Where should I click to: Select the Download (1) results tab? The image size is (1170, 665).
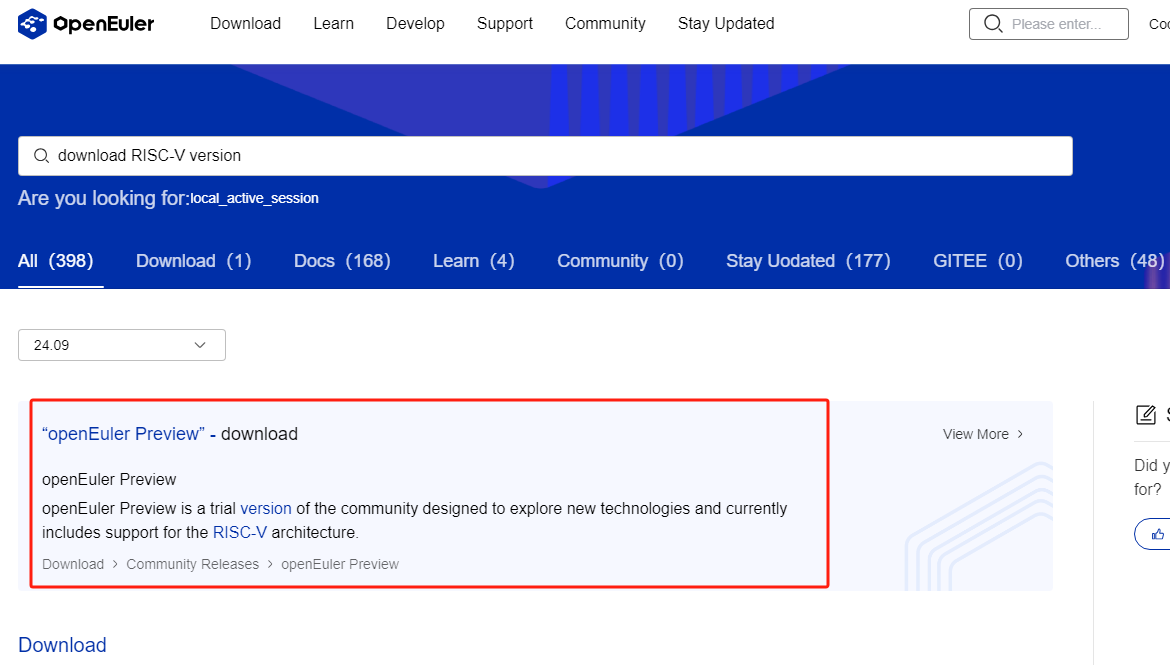point(193,261)
